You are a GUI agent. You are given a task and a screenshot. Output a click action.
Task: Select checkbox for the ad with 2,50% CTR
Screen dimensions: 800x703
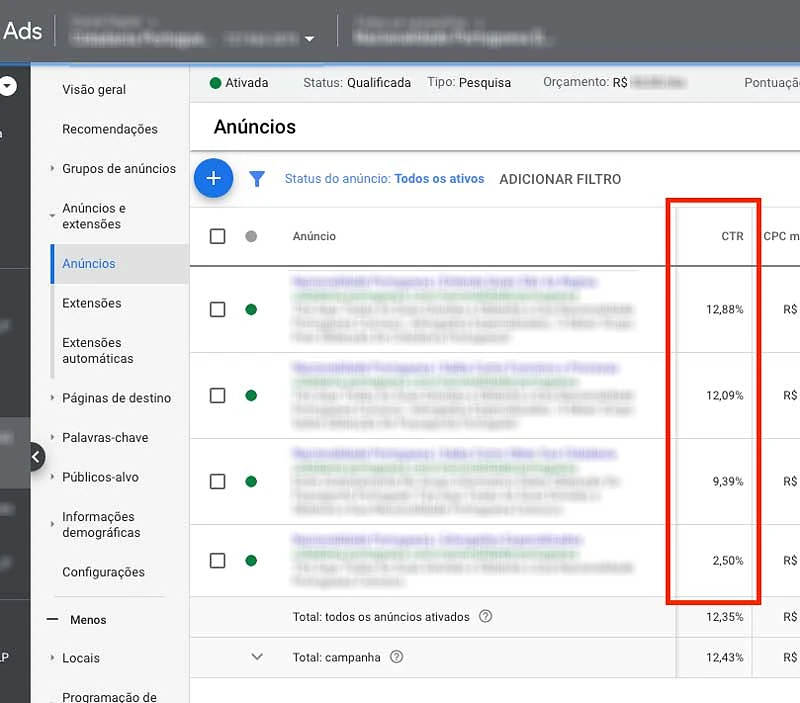pos(217,561)
